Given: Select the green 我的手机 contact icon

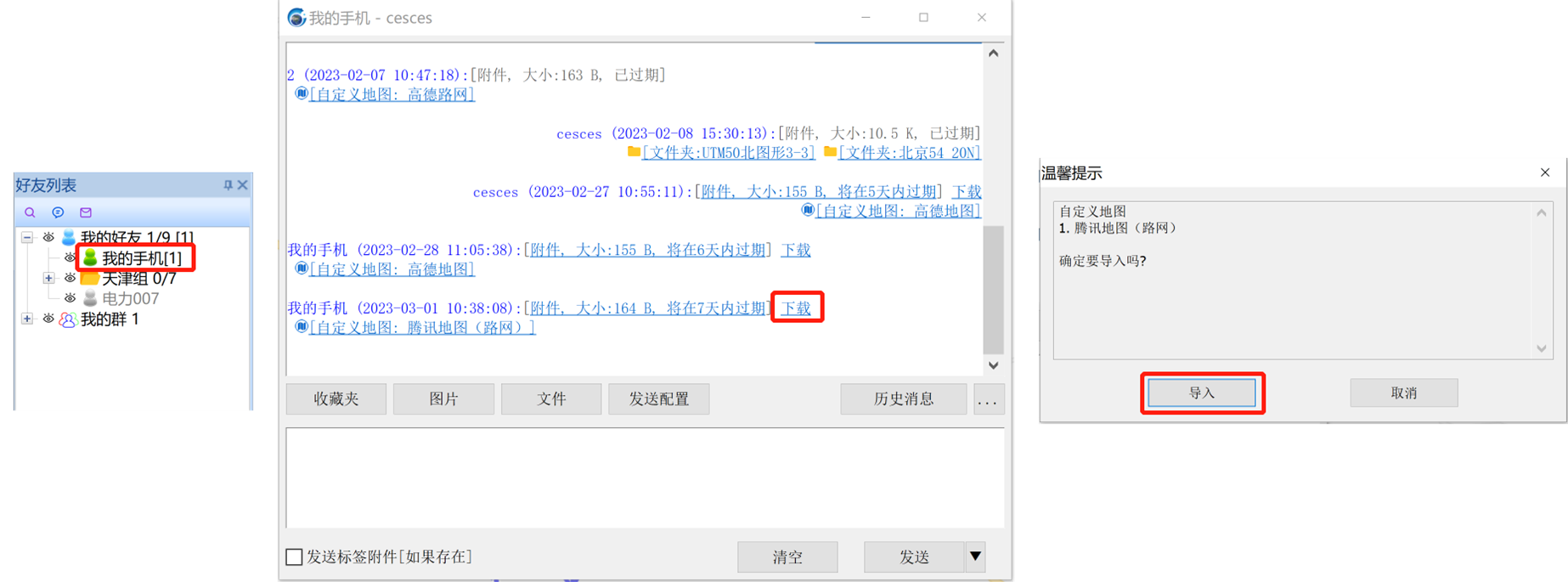Looking at the screenshot, I should tap(90, 257).
